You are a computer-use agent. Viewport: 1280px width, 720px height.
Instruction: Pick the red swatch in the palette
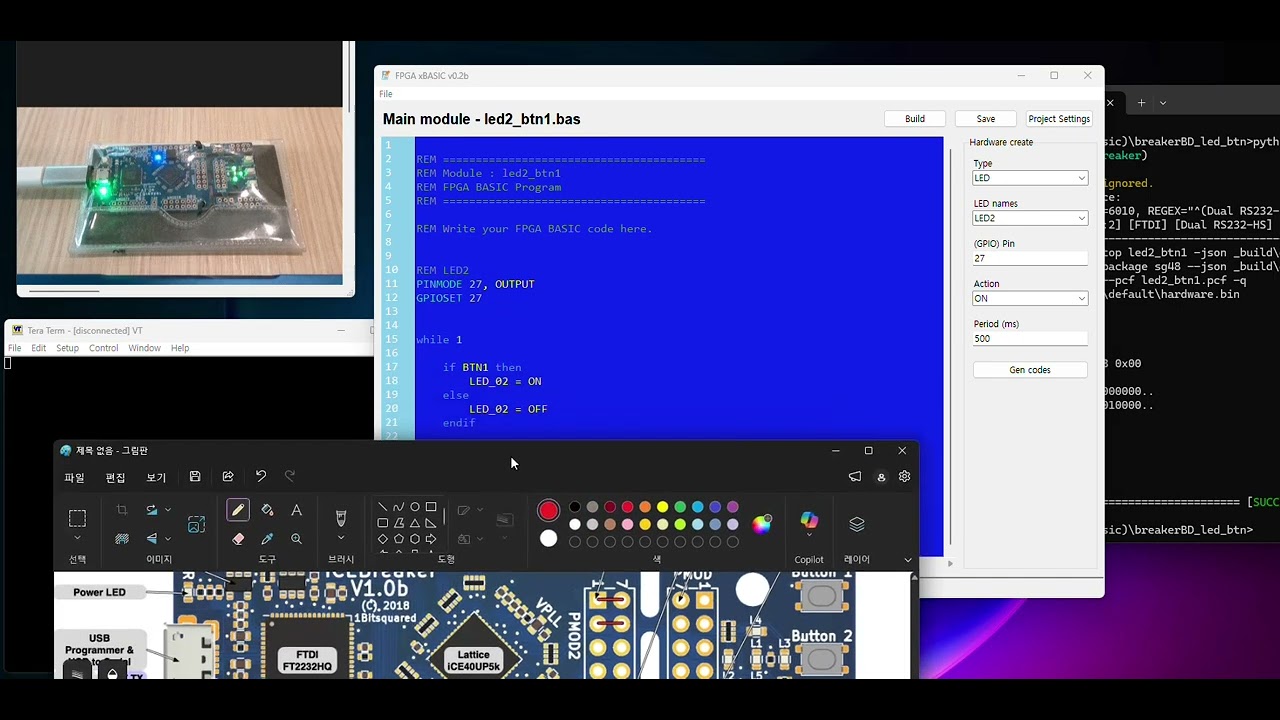click(627, 507)
